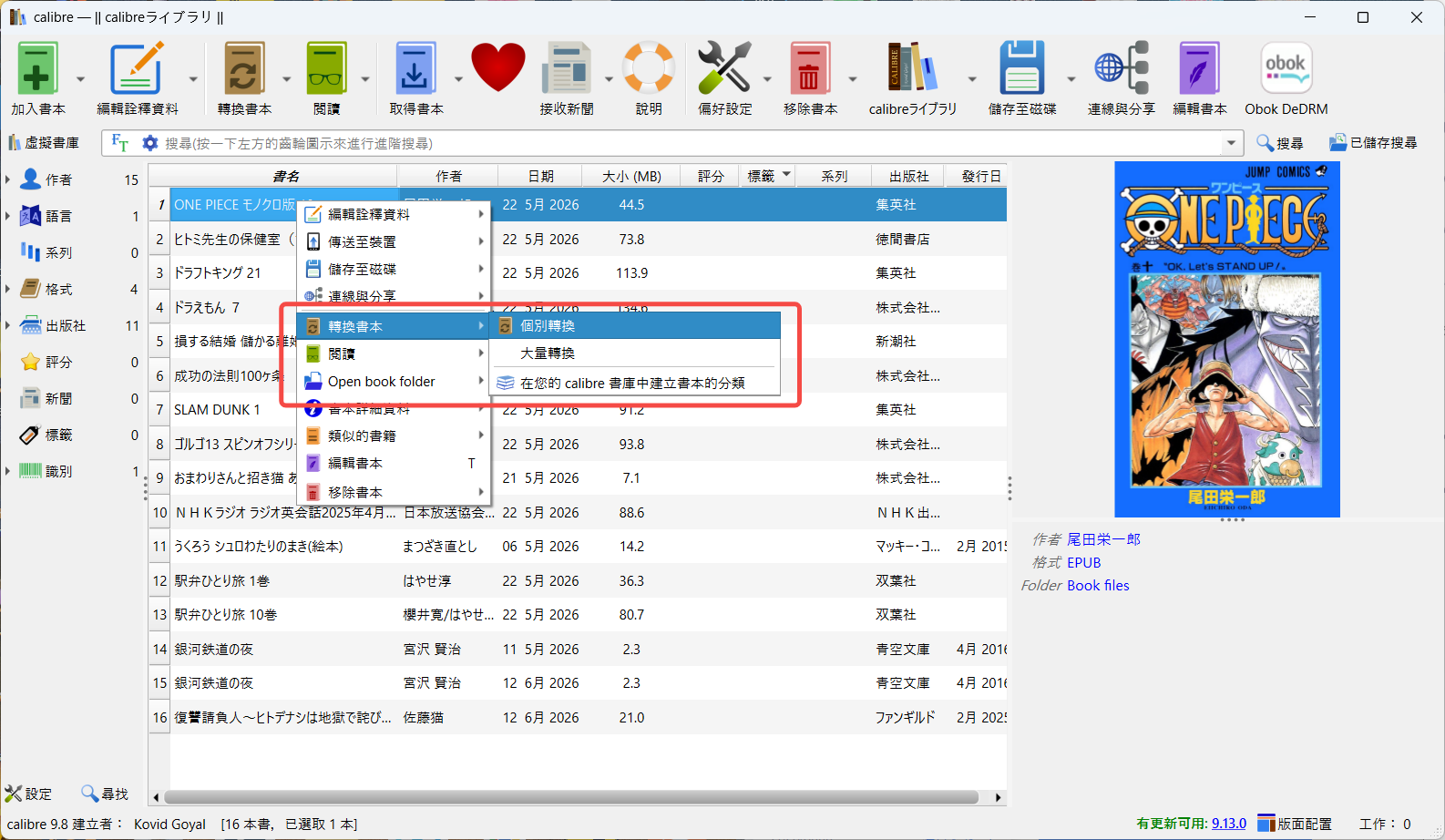Select 閱讀 in the context menu
This screenshot has width=1445, height=840.
point(394,353)
